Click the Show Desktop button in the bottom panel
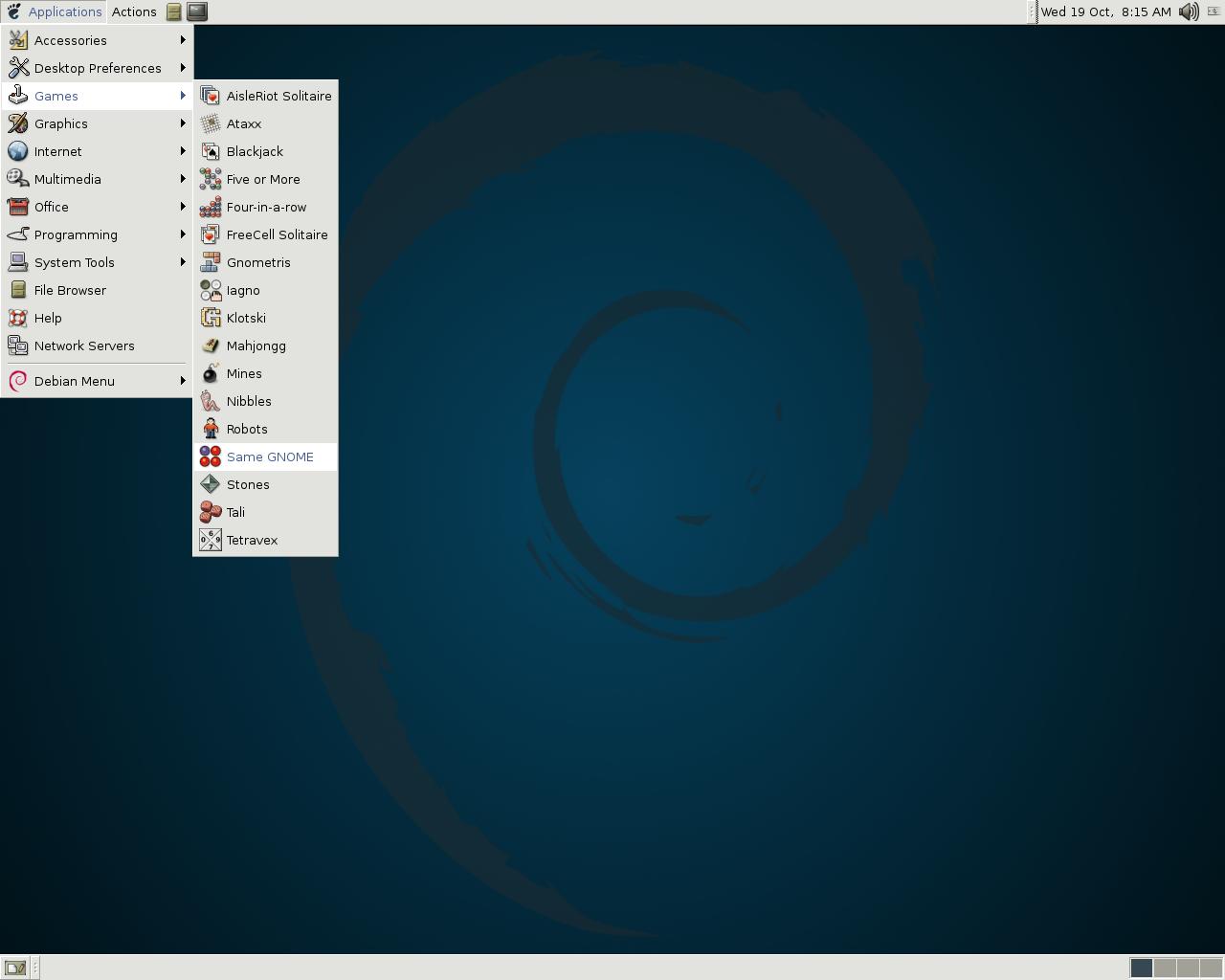The image size is (1225, 980). (x=15, y=968)
